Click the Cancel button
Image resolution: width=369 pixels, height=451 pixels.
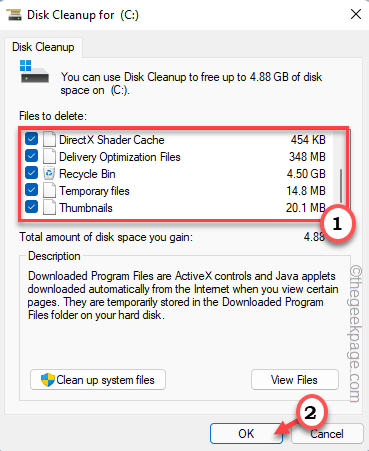click(x=327, y=434)
